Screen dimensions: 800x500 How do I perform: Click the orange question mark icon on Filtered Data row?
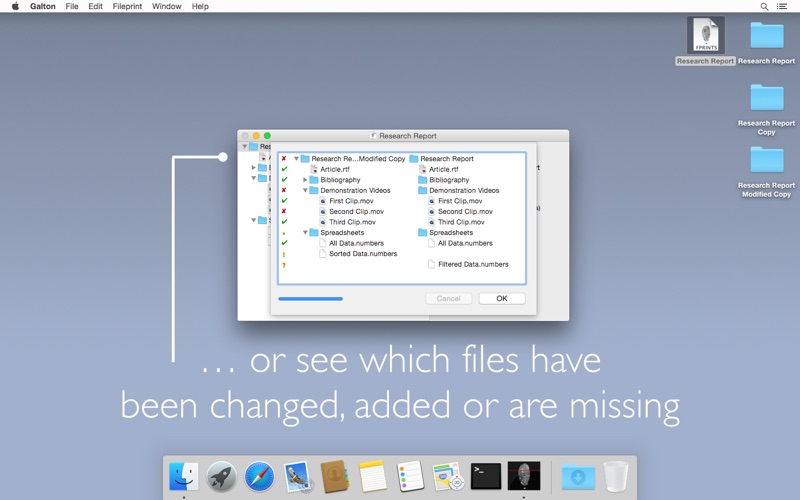coord(284,265)
